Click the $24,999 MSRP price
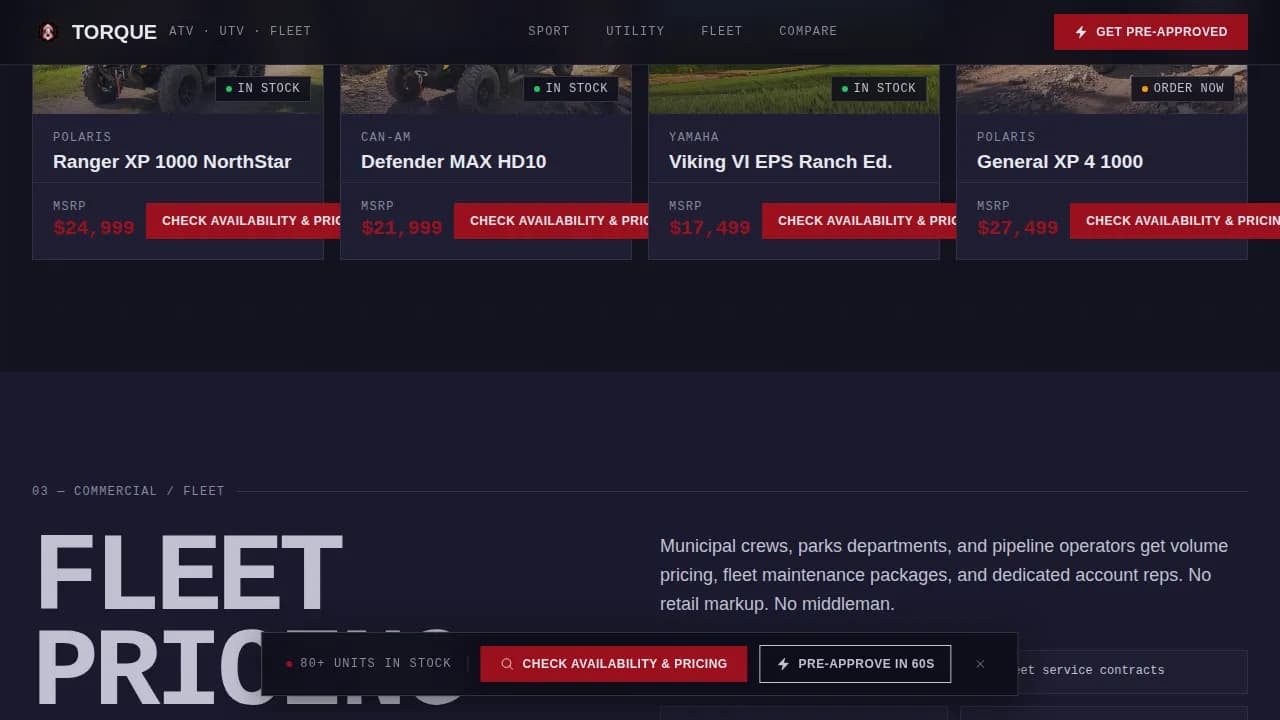1280x720 pixels. coord(94,228)
